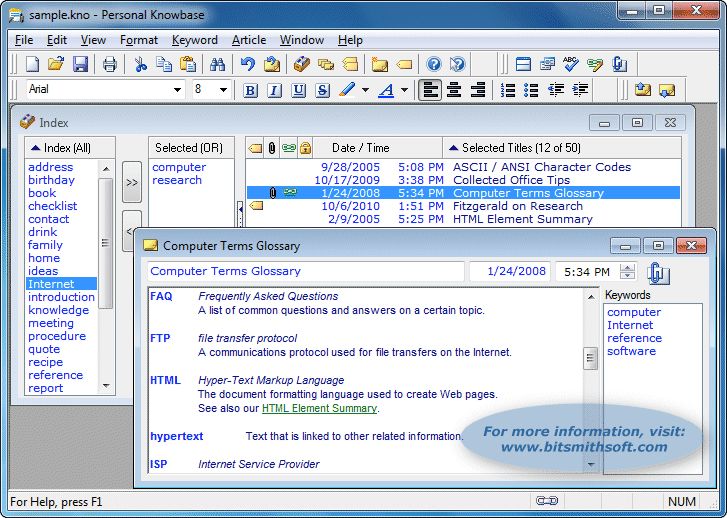Open the Help menu
The width and height of the screenshot is (727, 518).
click(350, 40)
